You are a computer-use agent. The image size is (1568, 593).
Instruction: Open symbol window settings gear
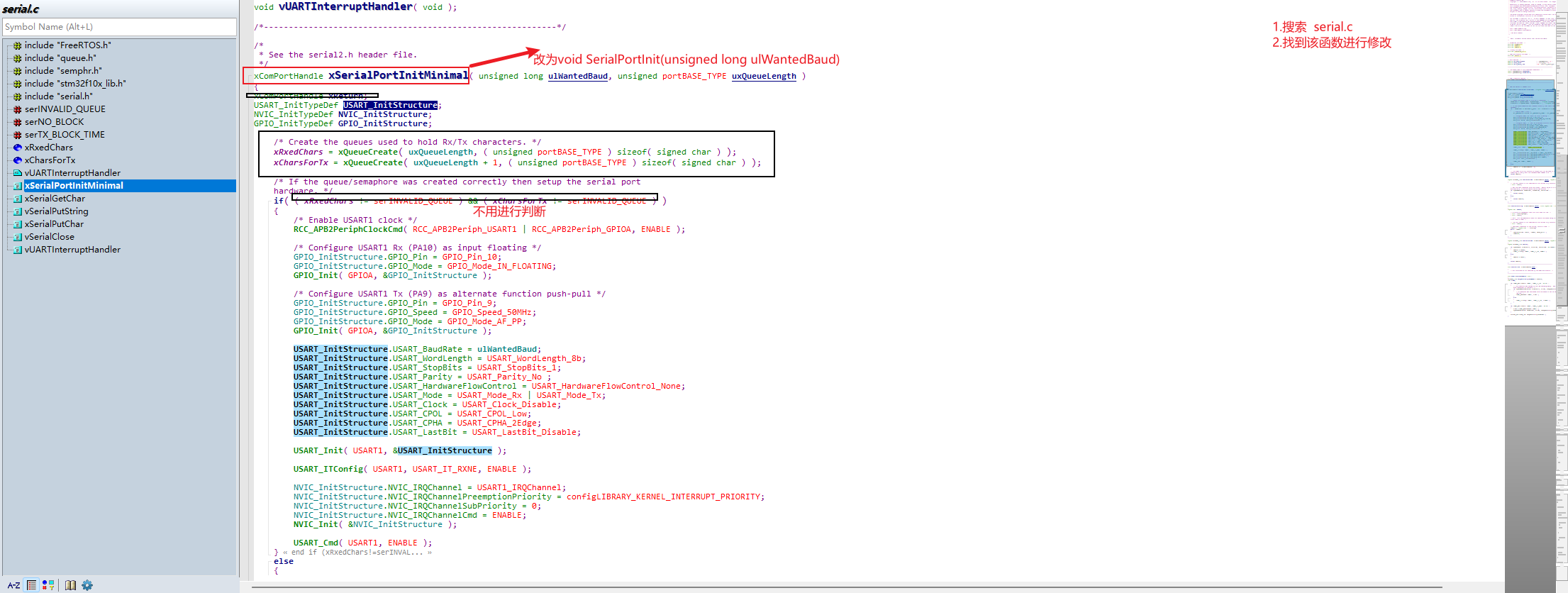87,585
